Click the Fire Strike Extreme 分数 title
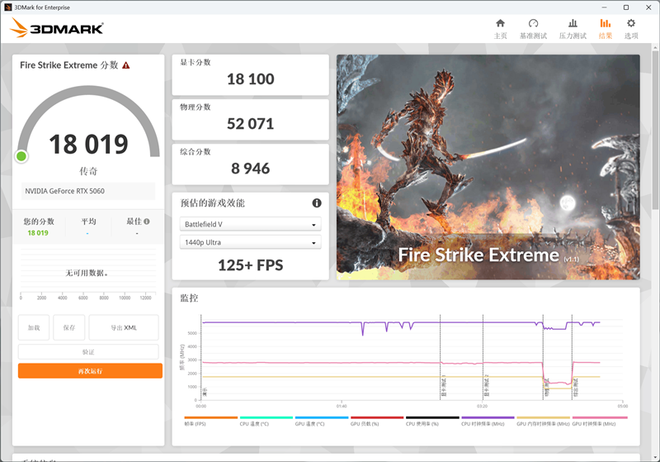Screen dimensions: 660x462 coord(69,65)
